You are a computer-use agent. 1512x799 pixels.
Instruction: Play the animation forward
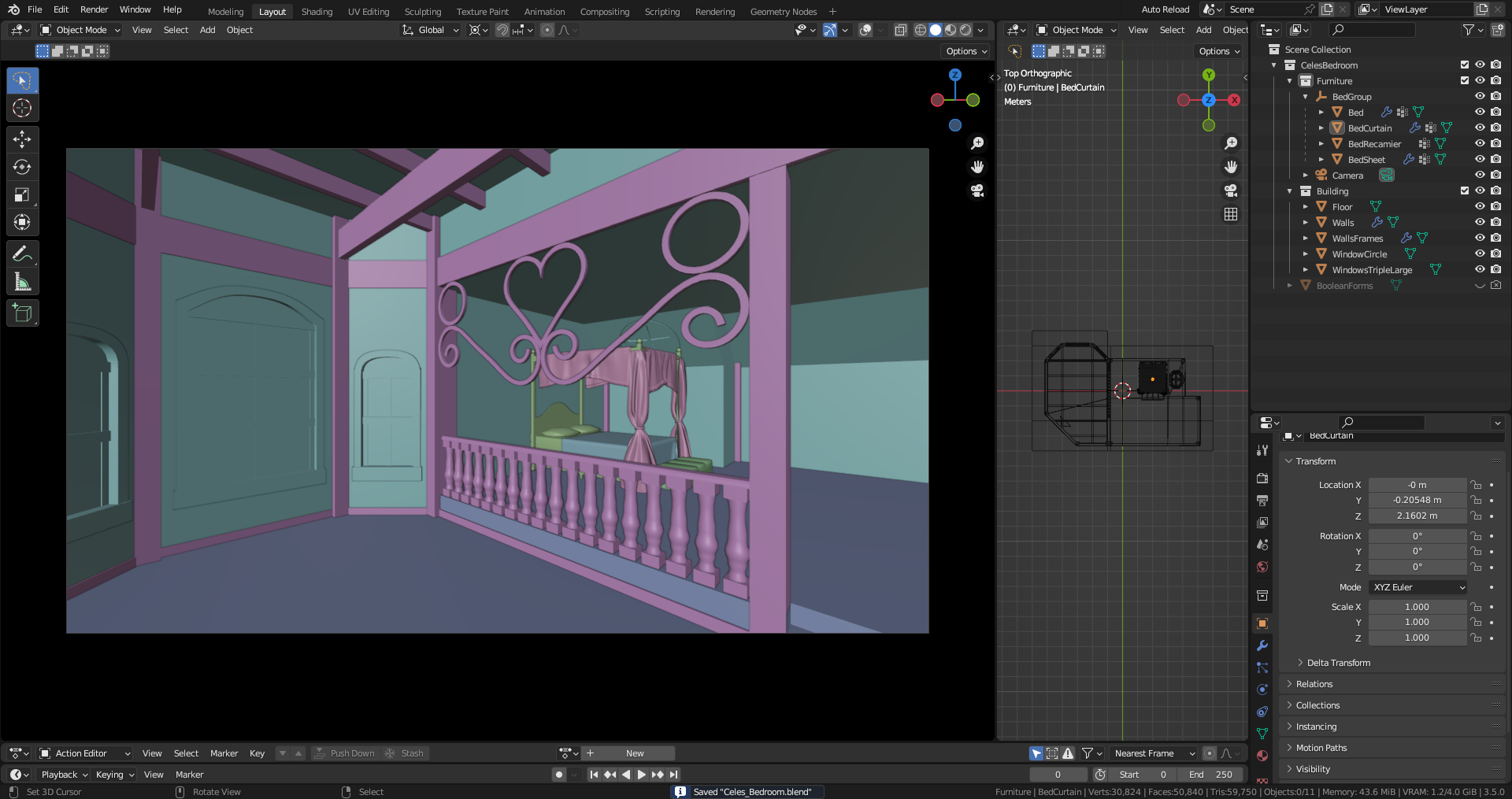641,775
